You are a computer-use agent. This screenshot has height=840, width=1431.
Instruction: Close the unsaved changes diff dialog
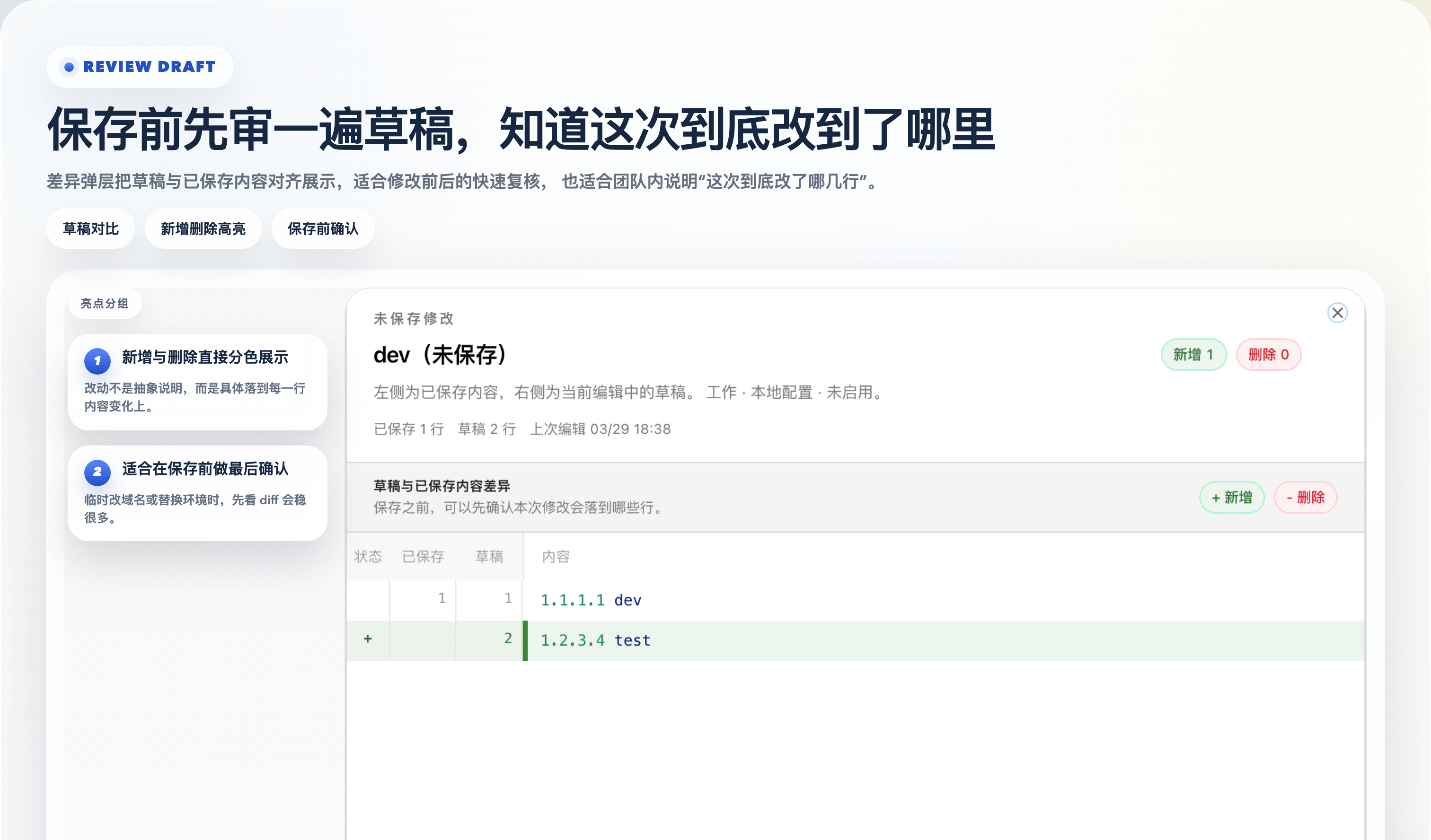pos(1337,313)
